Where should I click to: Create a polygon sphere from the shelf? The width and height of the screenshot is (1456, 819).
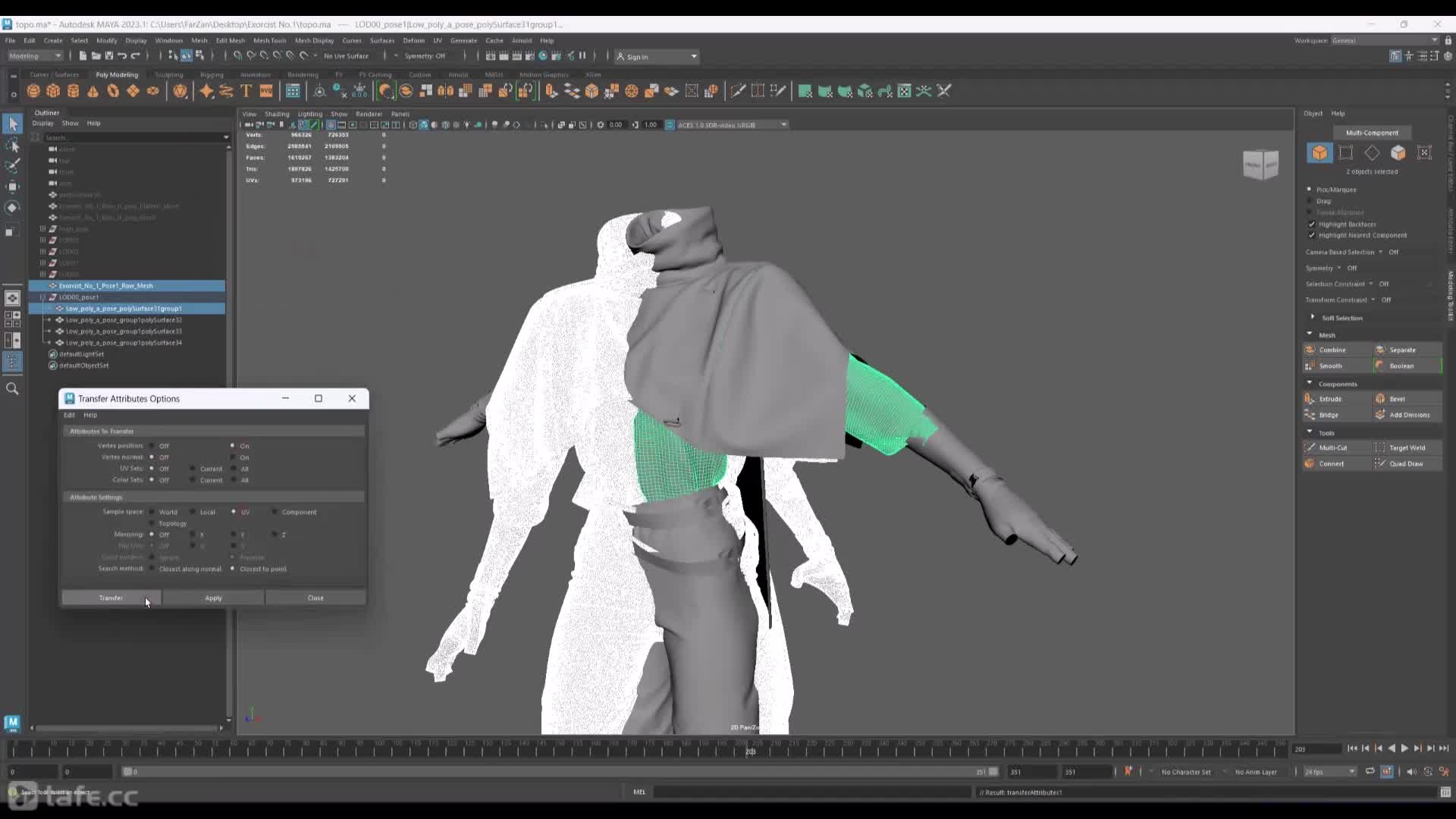coord(33,91)
